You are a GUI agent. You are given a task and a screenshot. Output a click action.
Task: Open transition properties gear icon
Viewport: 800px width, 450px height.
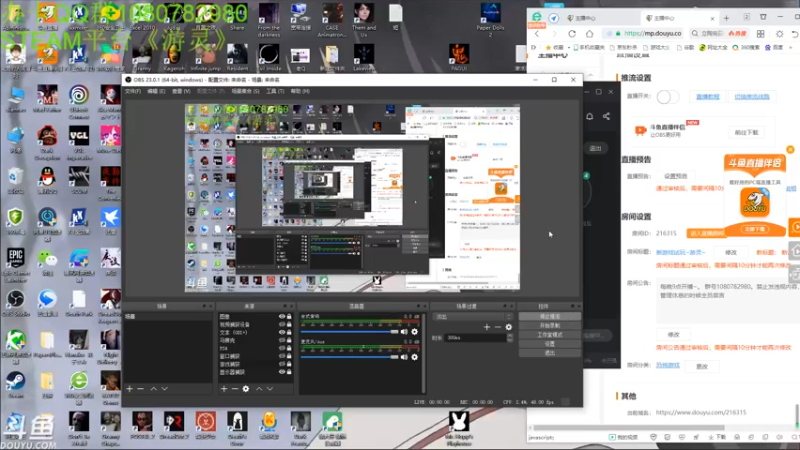pyautogui.click(x=509, y=327)
